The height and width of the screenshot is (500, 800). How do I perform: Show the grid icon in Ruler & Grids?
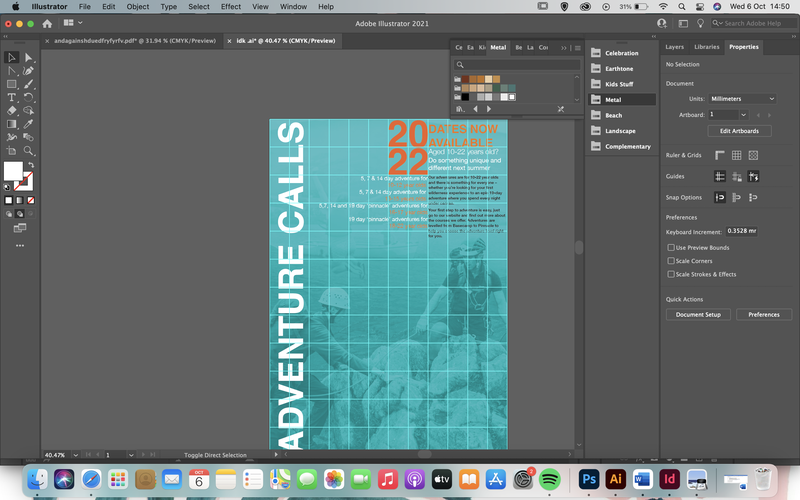tap(736, 155)
